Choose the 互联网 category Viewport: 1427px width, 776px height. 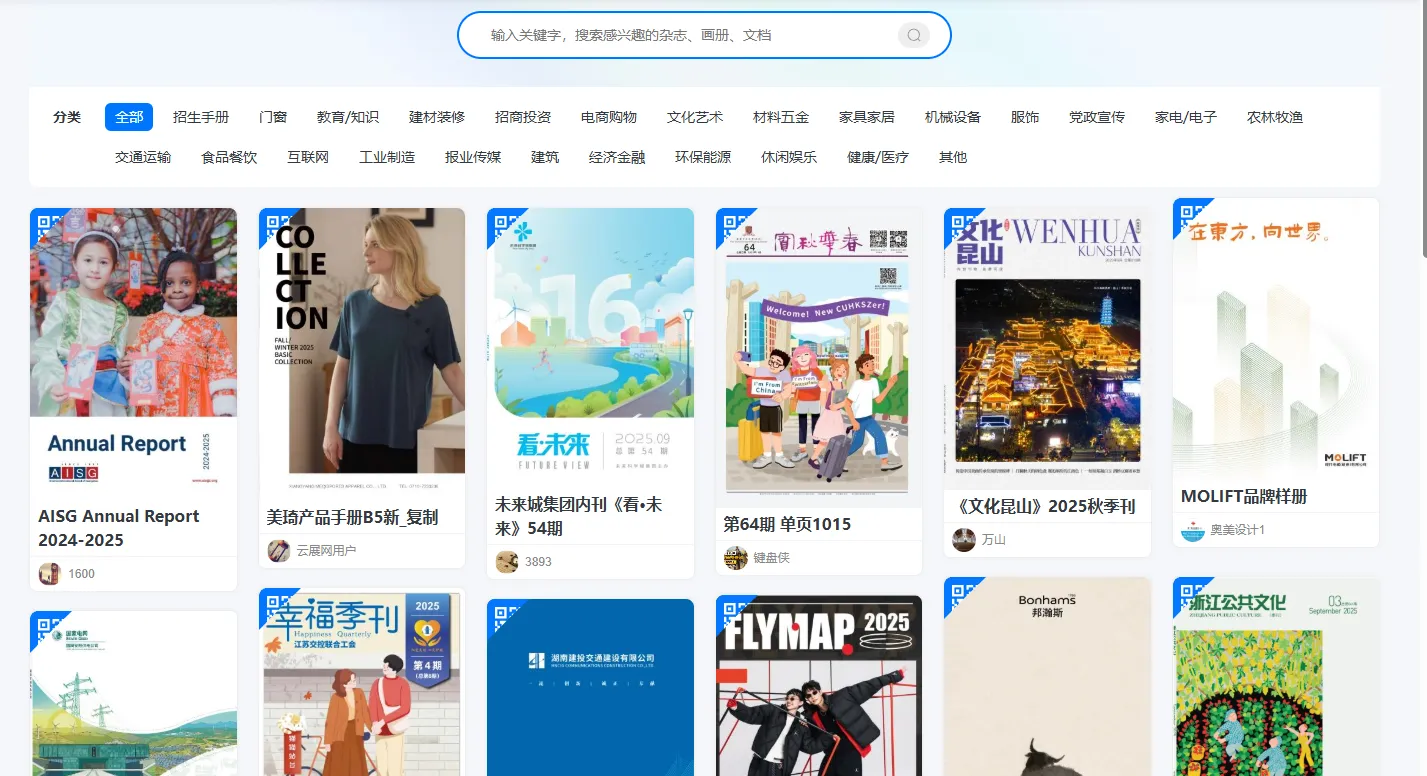308,157
